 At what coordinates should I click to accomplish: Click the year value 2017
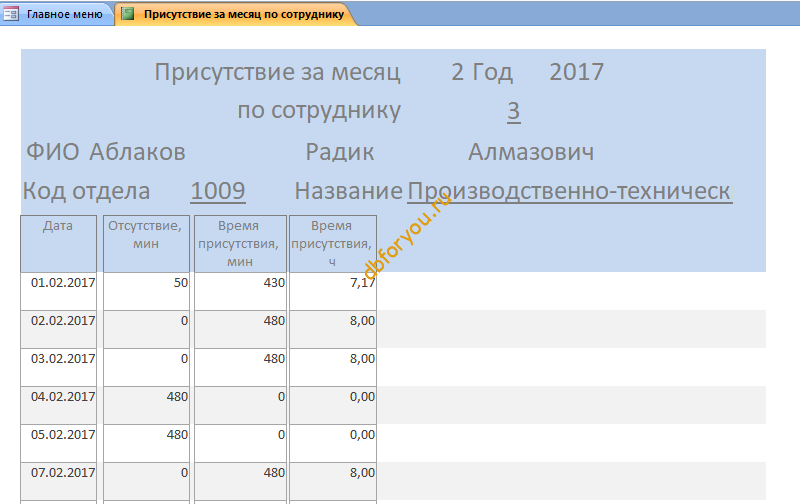click(x=577, y=72)
